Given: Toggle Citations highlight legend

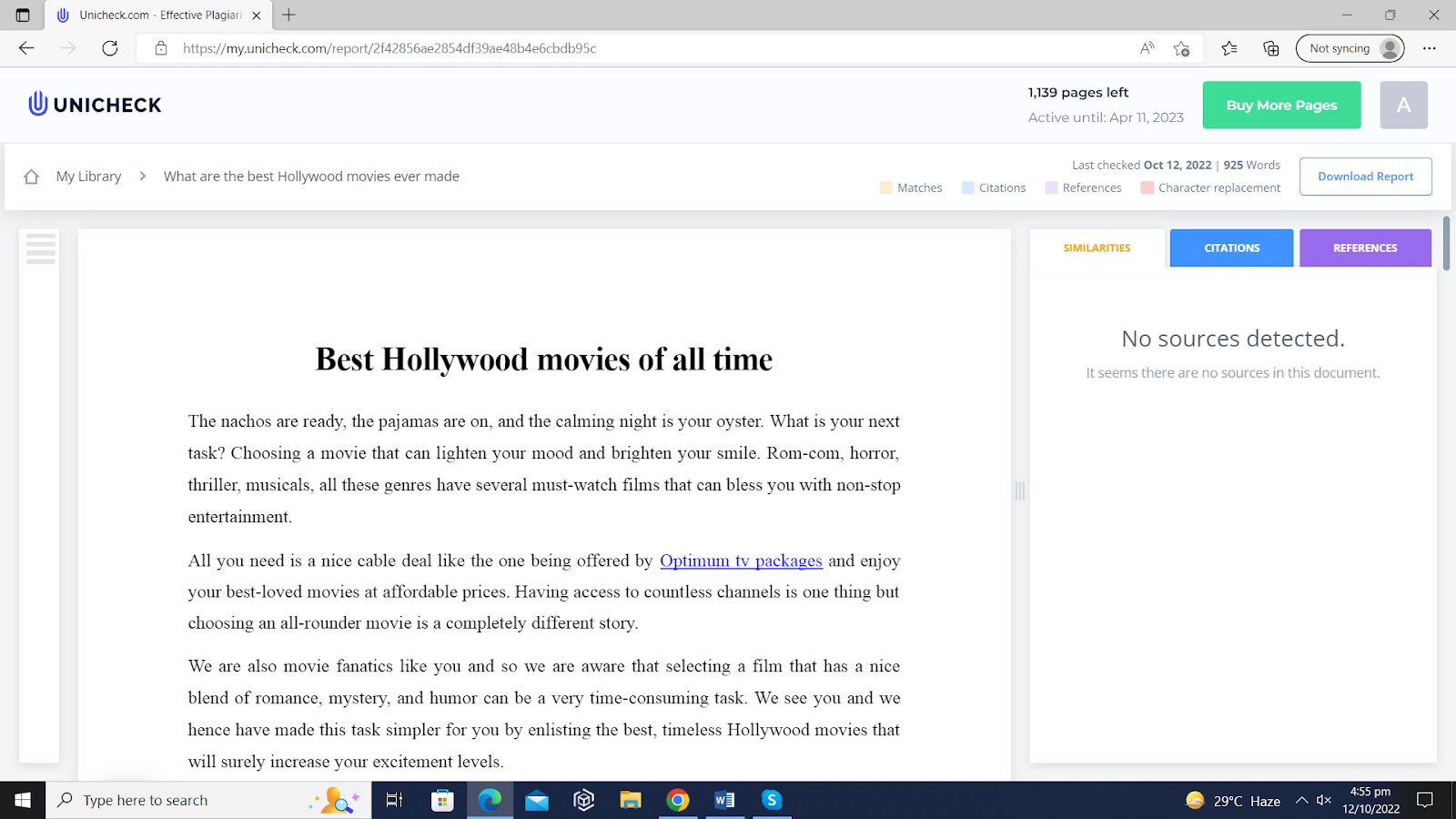Looking at the screenshot, I should click(993, 187).
